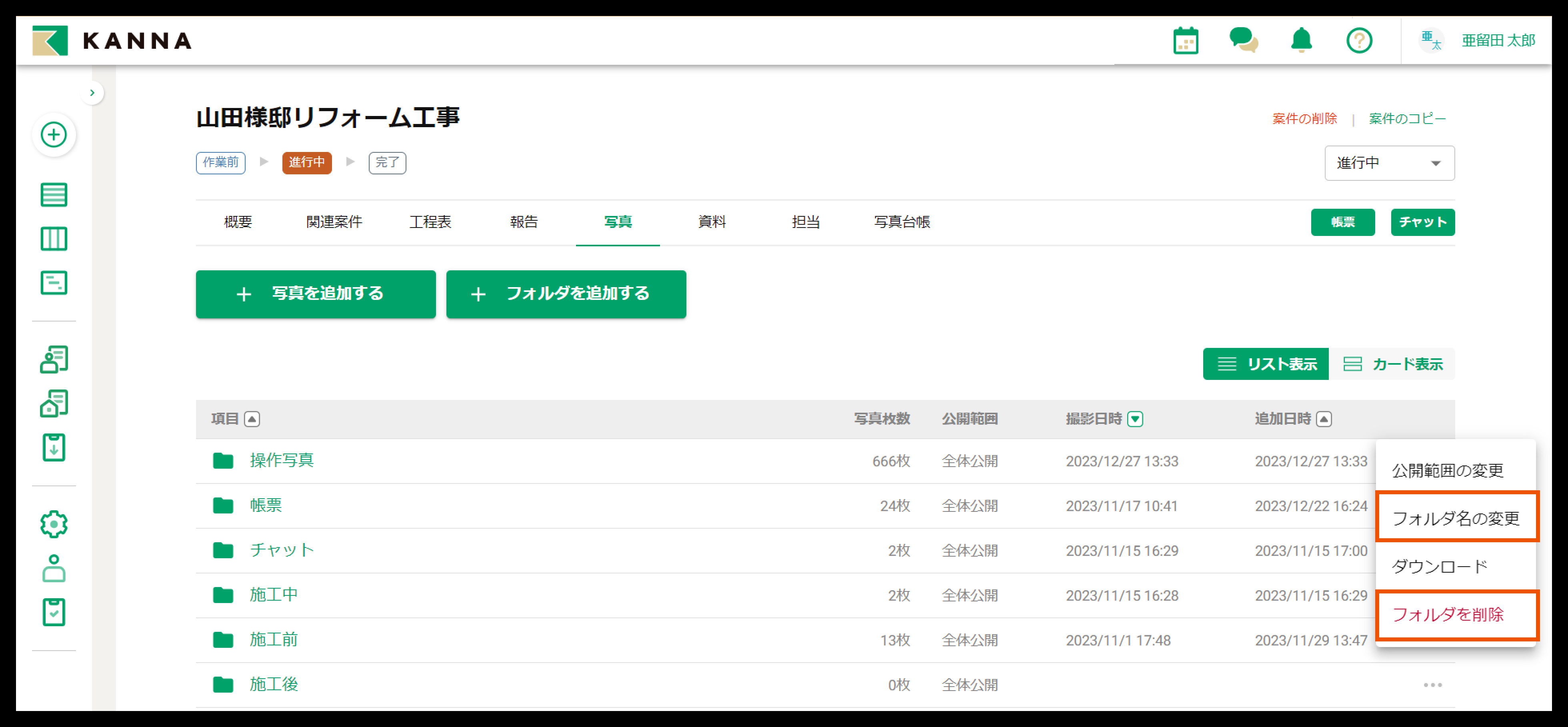The height and width of the screenshot is (727, 1568).
Task: Open the download clipboard sidebar icon
Action: pyautogui.click(x=54, y=448)
